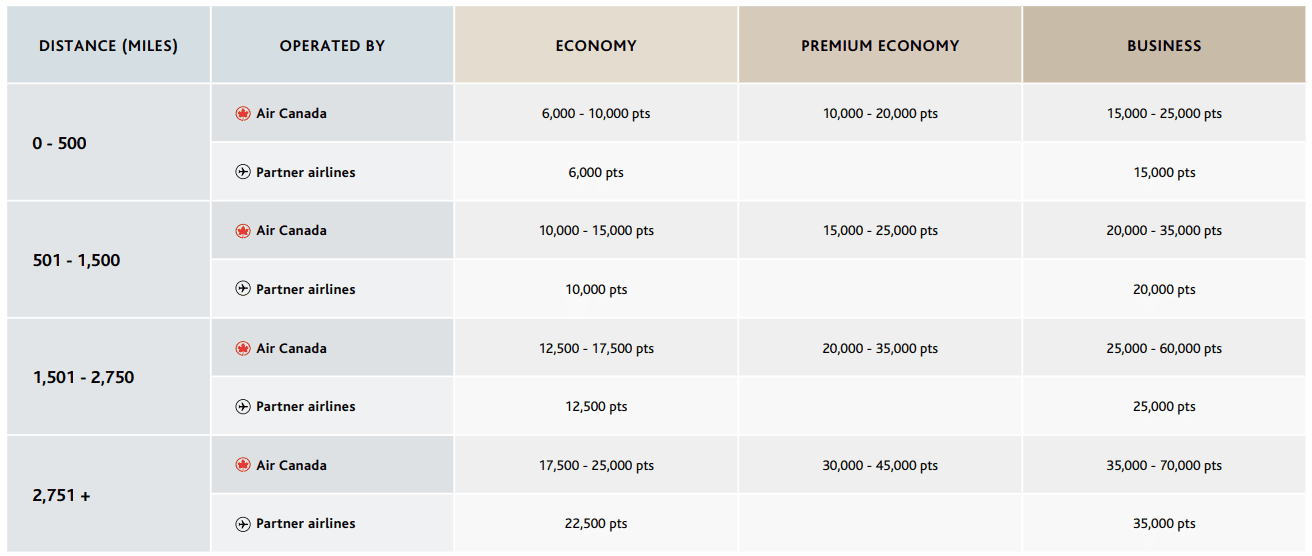Click the Operated By column header

tap(332, 46)
